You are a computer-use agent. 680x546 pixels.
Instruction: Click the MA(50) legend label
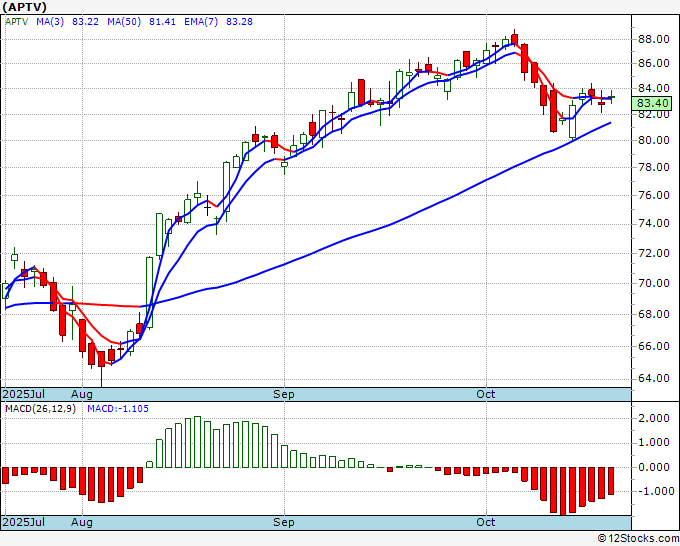(124, 22)
